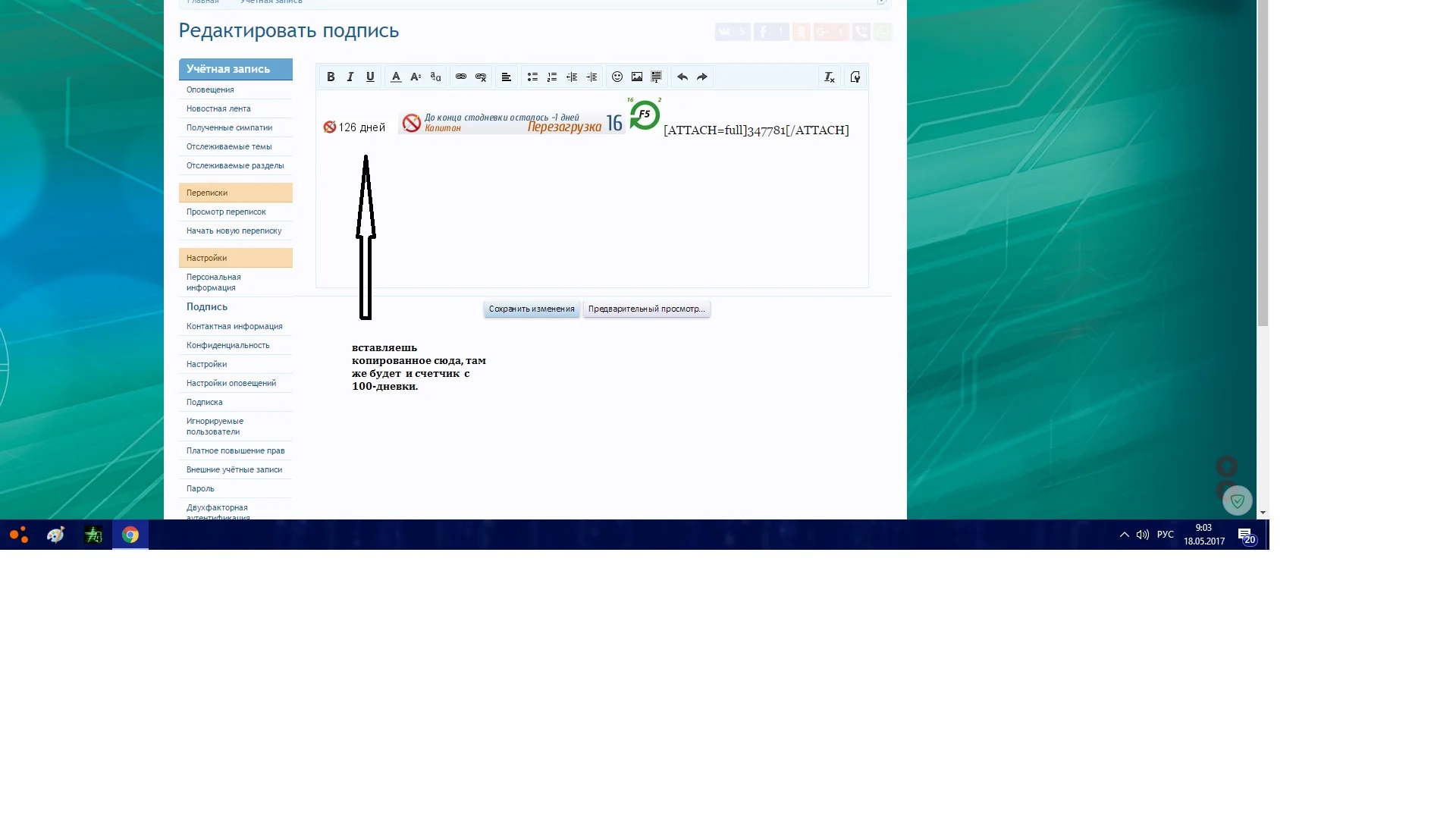Click Сохранить изменения button
This screenshot has height=819, width=1456.
[x=532, y=309]
